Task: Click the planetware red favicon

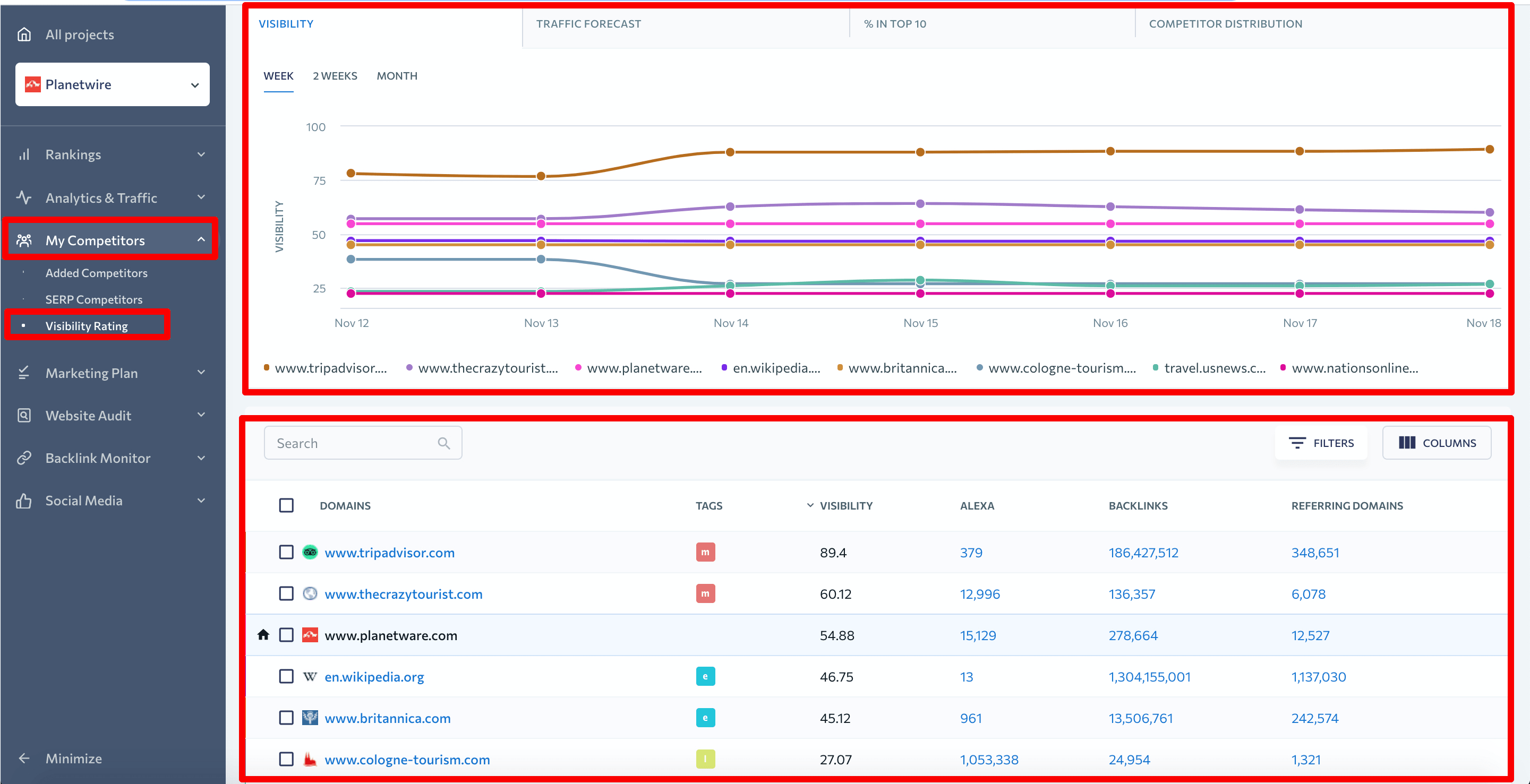Action: click(310, 635)
